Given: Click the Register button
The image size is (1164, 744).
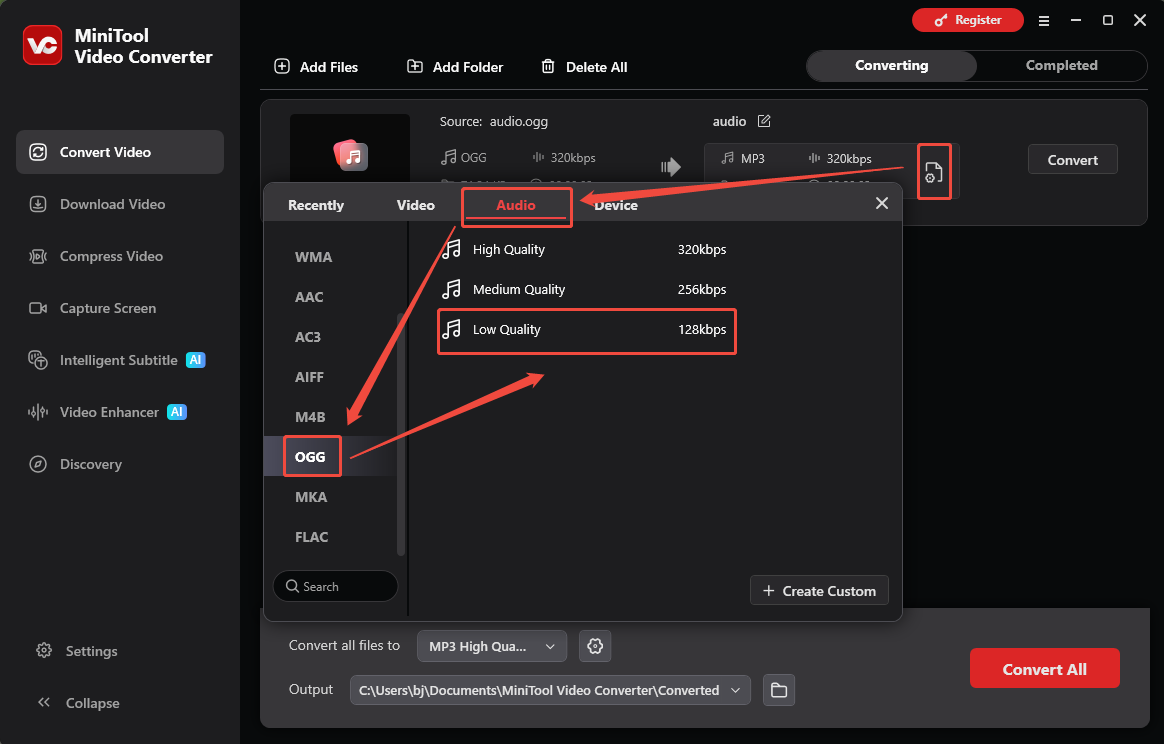Looking at the screenshot, I should point(967,20).
